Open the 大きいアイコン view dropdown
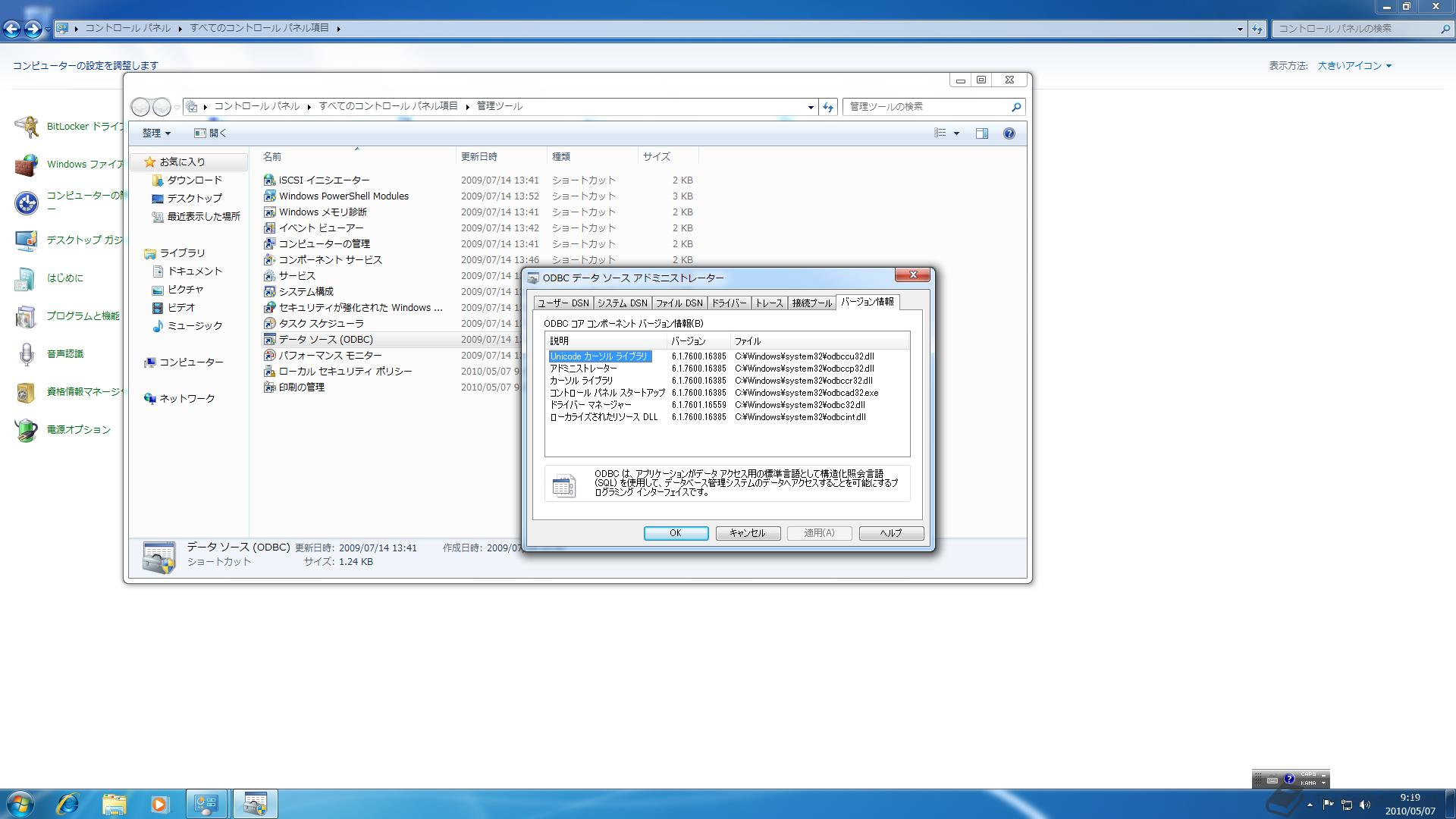The width and height of the screenshot is (1456, 819). coord(1354,66)
